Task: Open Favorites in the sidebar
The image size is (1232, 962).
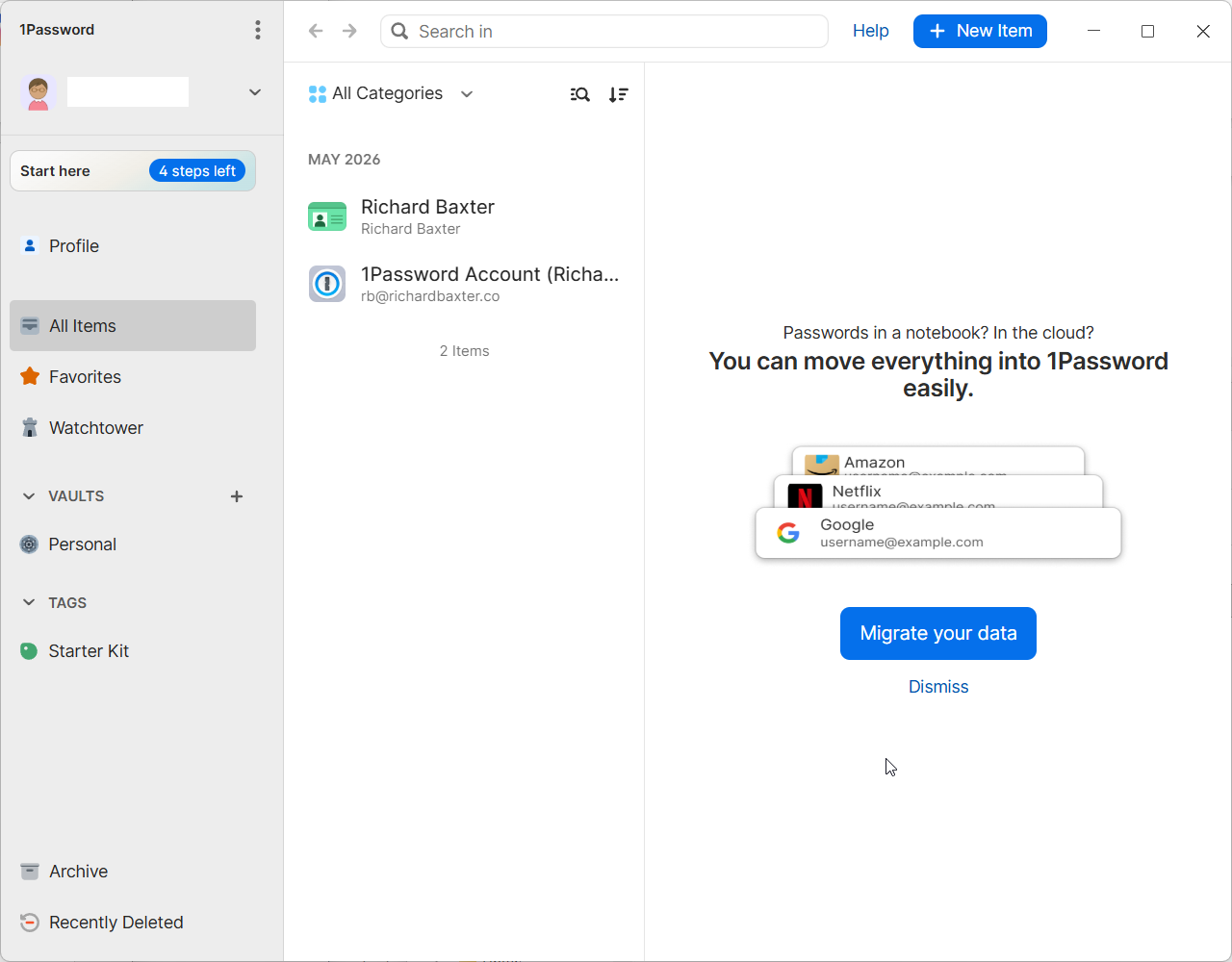Action: 133,377
